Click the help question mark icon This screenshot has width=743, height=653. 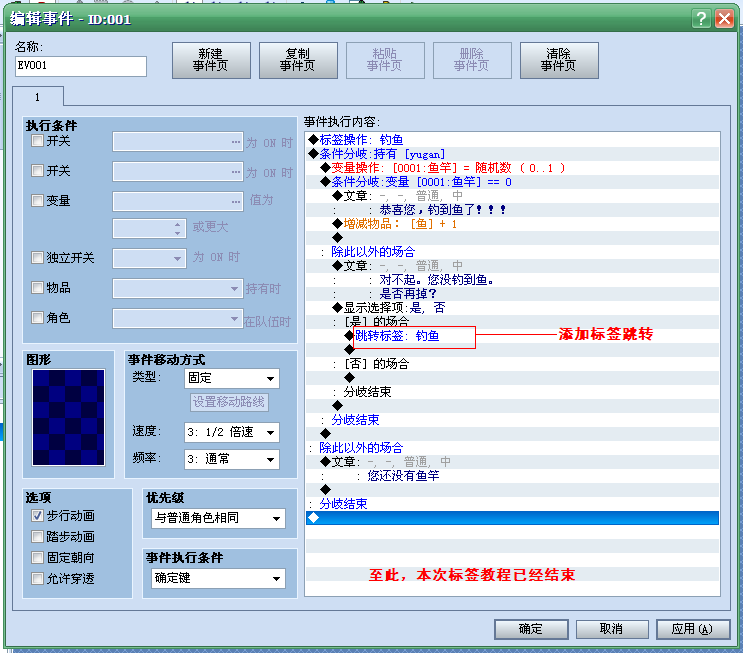pos(701,18)
